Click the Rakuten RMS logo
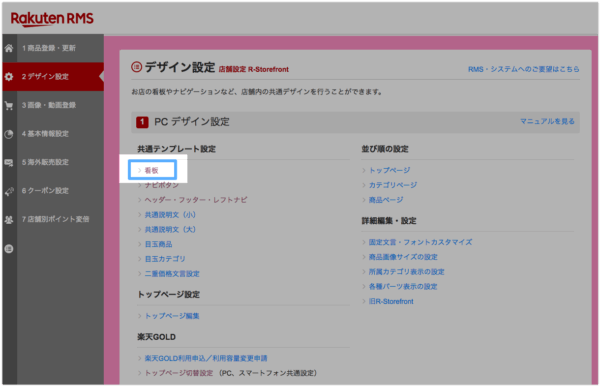This screenshot has height=387, width=600. [x=52, y=19]
